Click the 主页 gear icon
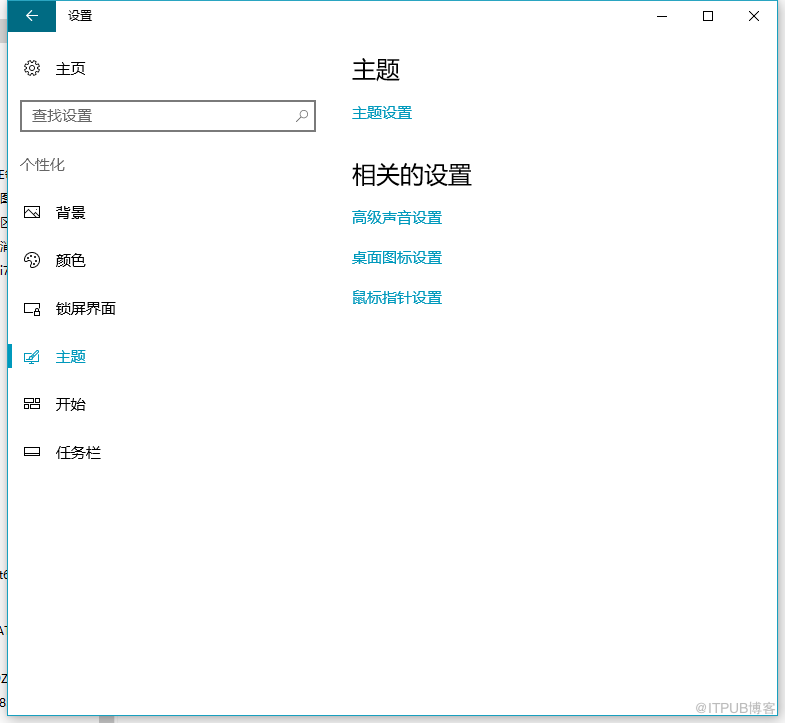Image resolution: width=785 pixels, height=723 pixels. tap(32, 68)
